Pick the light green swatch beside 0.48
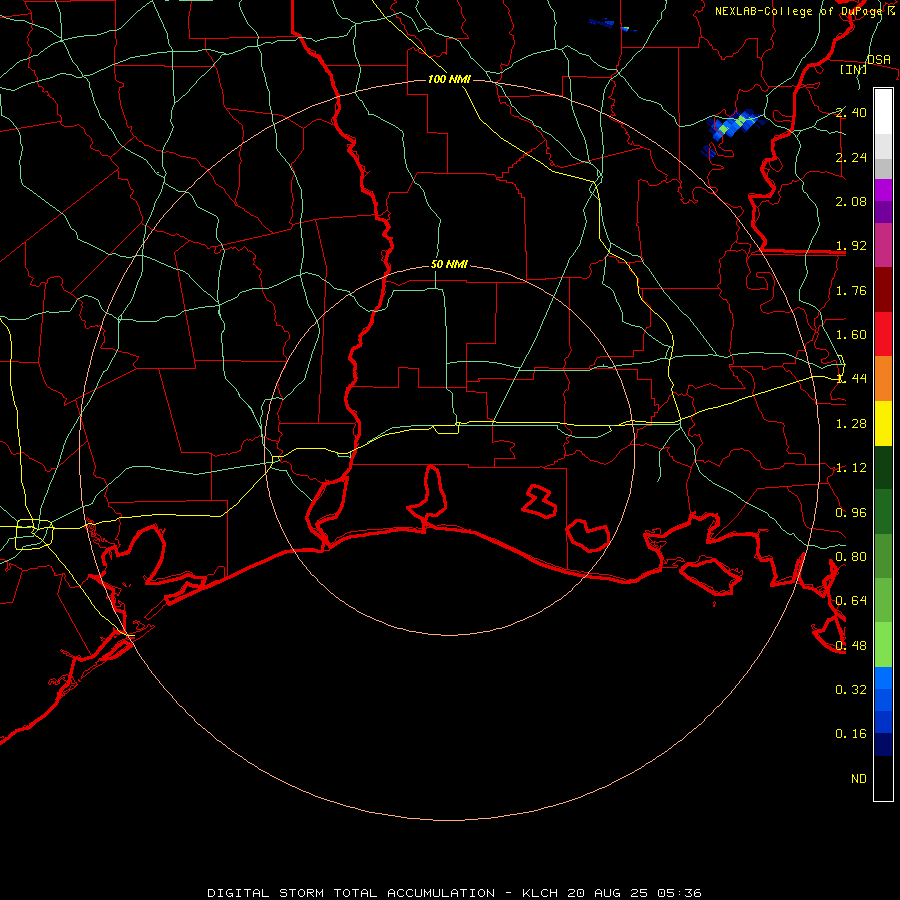 tap(883, 645)
